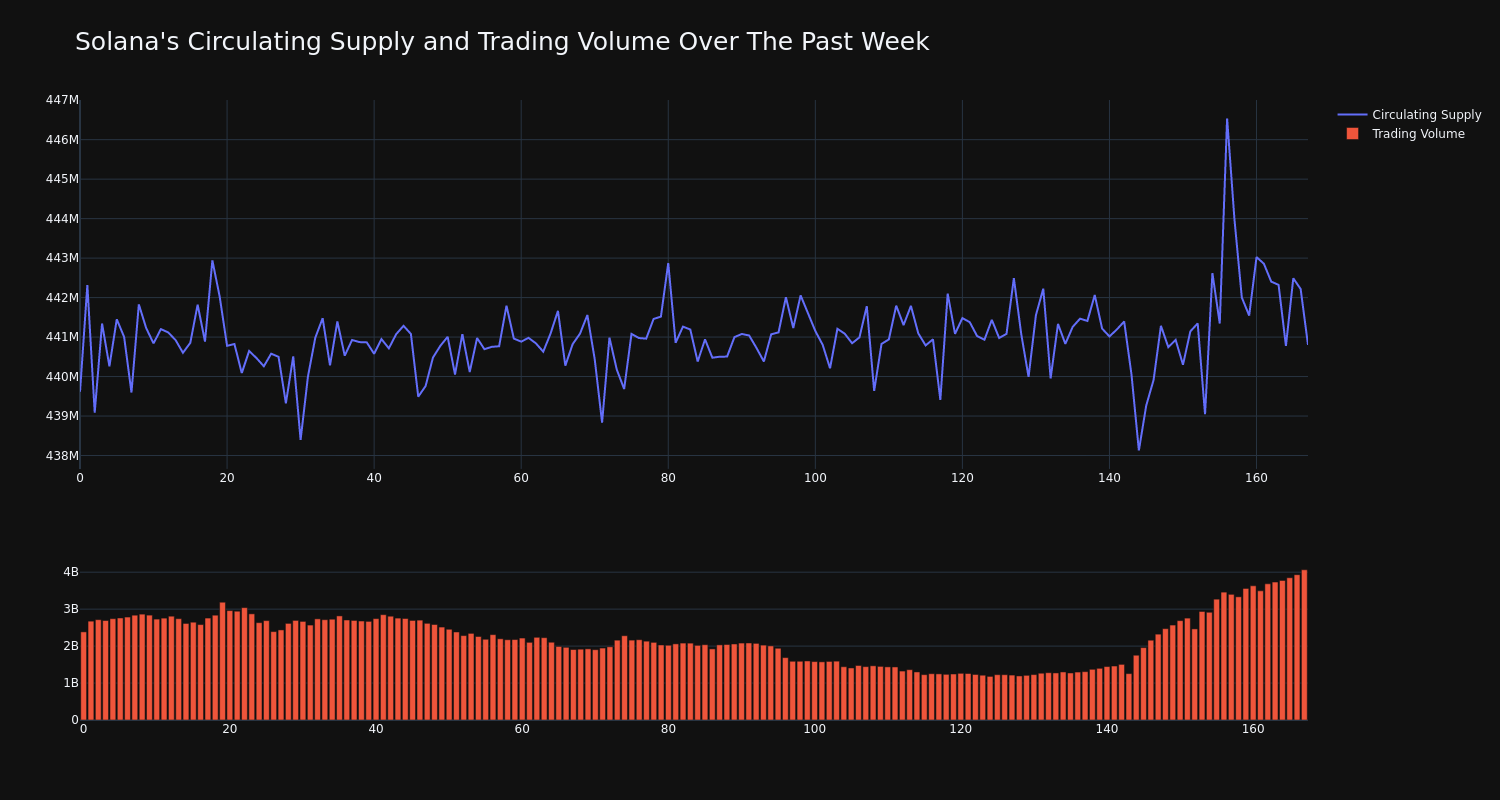This screenshot has height=800, width=1500.
Task: Click the 443M y-axis label
Action: tap(62, 258)
